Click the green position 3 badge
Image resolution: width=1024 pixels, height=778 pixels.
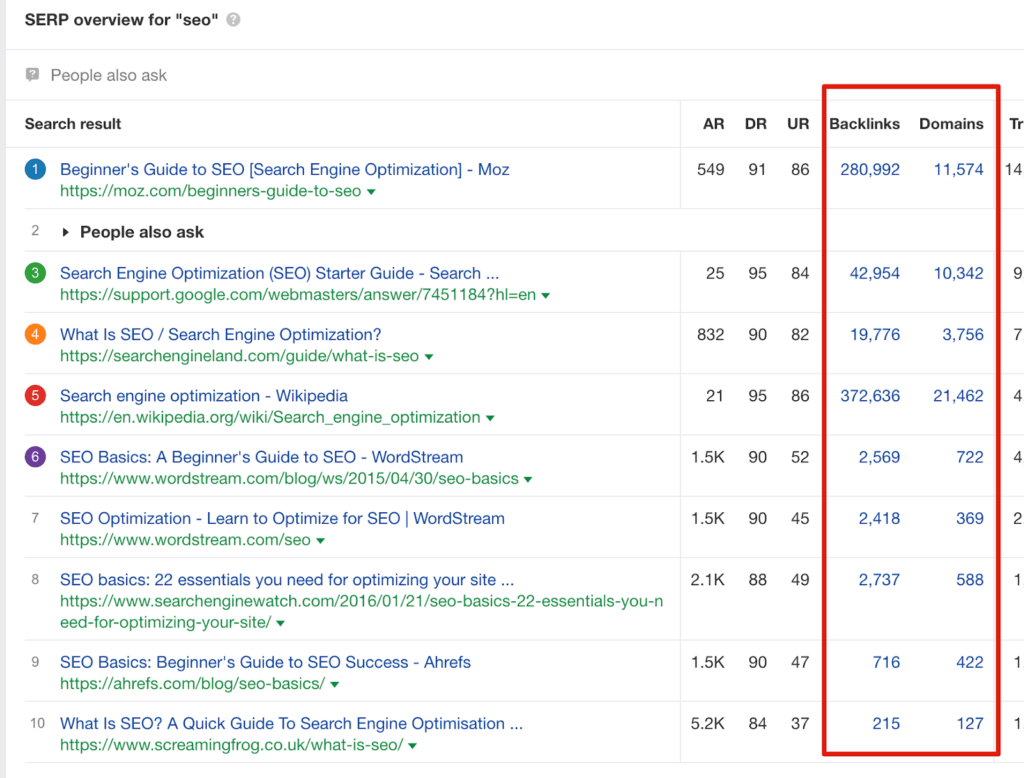pyautogui.click(x=35, y=274)
